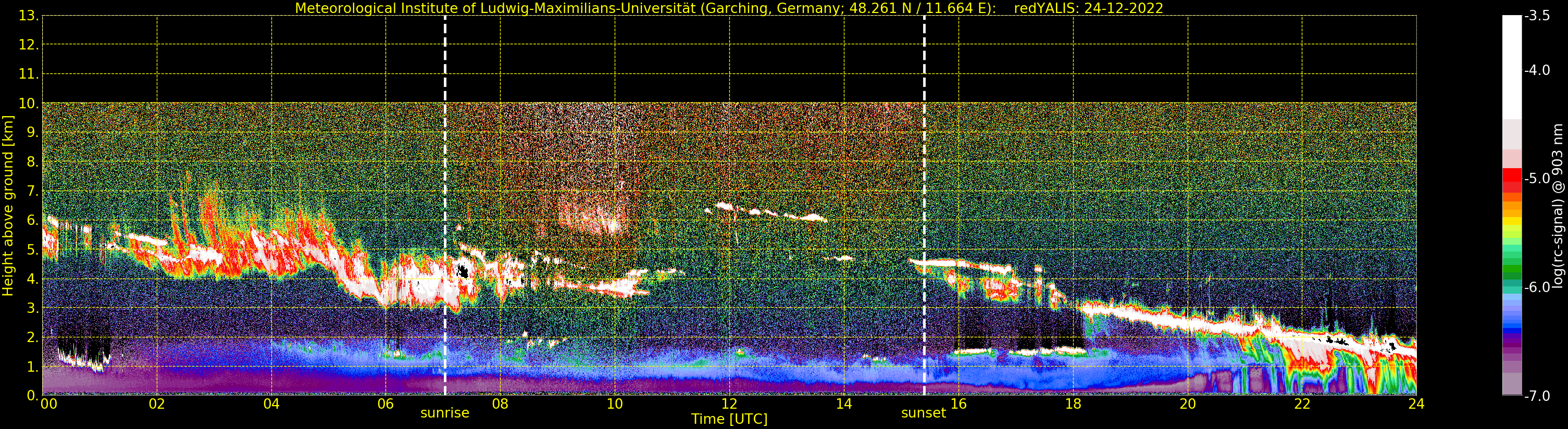Click the time axis tick label 00
This screenshot has width=1568, height=429.
click(48, 404)
